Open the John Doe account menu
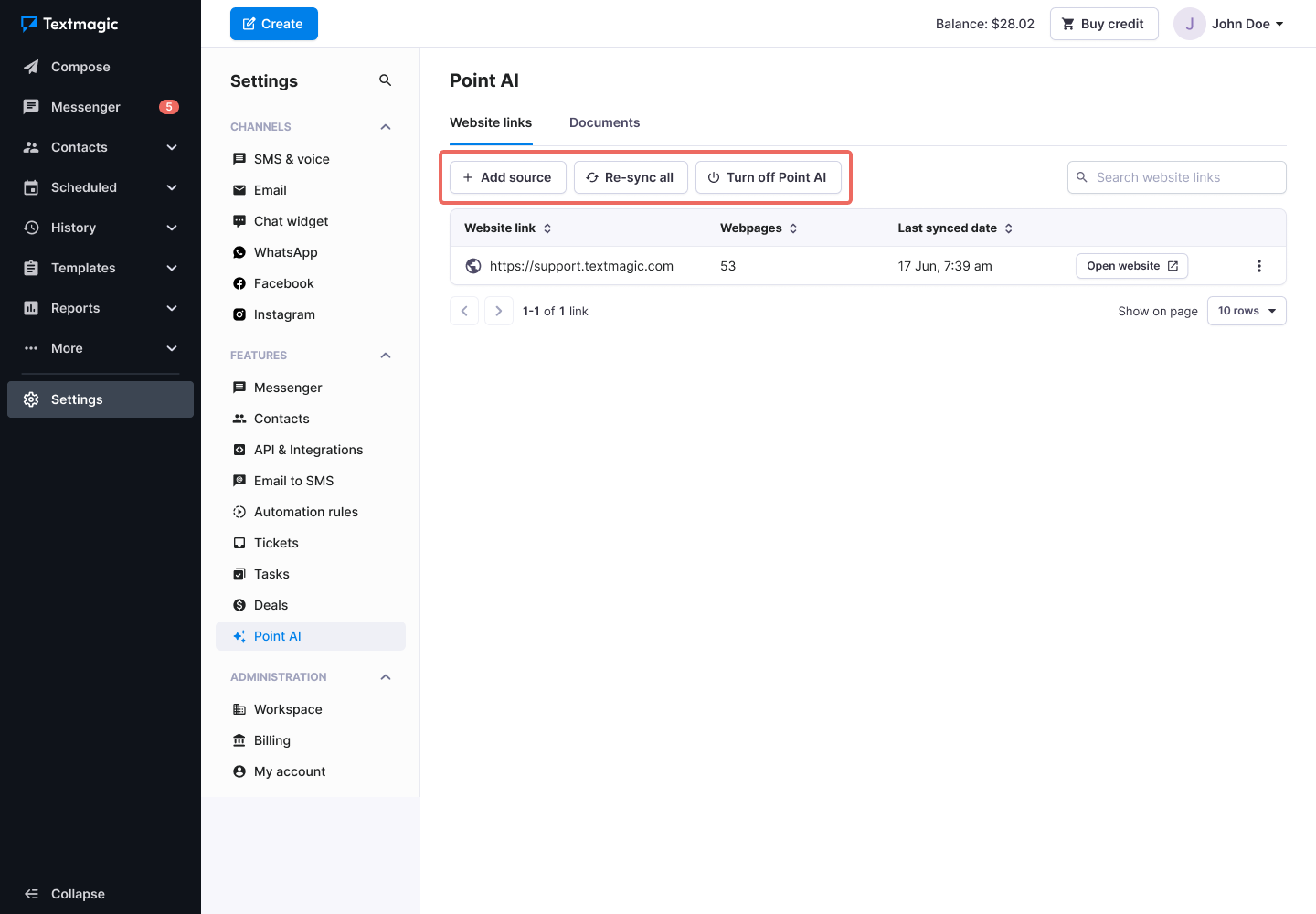The width and height of the screenshot is (1316, 914). pos(1229,24)
